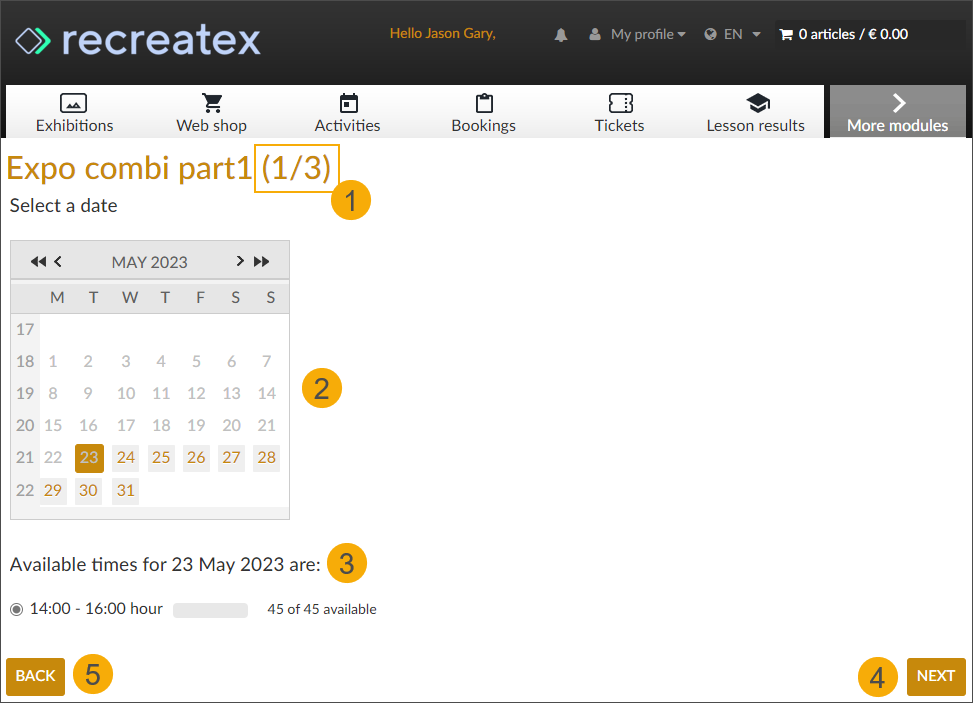Expand More modules

(897, 111)
